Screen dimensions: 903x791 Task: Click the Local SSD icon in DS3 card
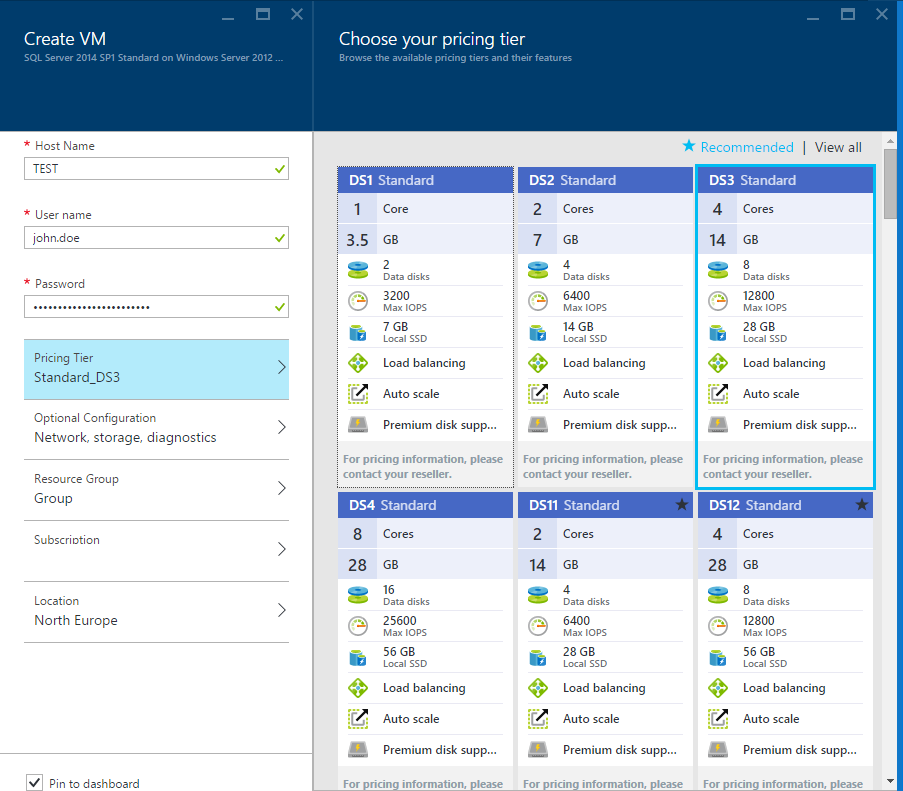click(x=718, y=332)
